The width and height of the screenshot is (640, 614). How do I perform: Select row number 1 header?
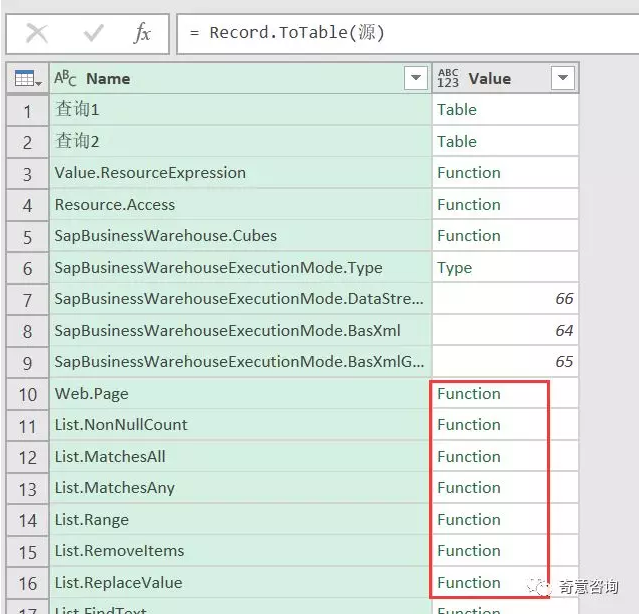[x=27, y=111]
